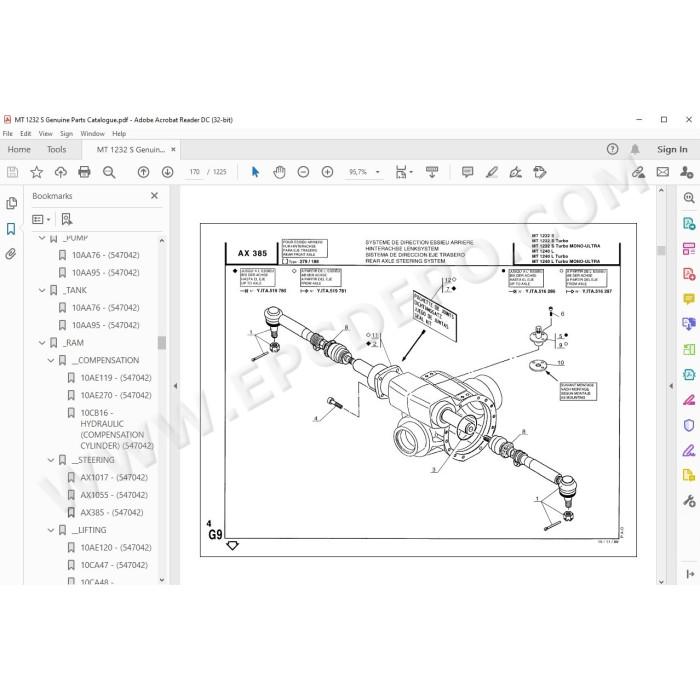Select the Highlight text pen
Screen dimensions: 700x700
(492, 172)
